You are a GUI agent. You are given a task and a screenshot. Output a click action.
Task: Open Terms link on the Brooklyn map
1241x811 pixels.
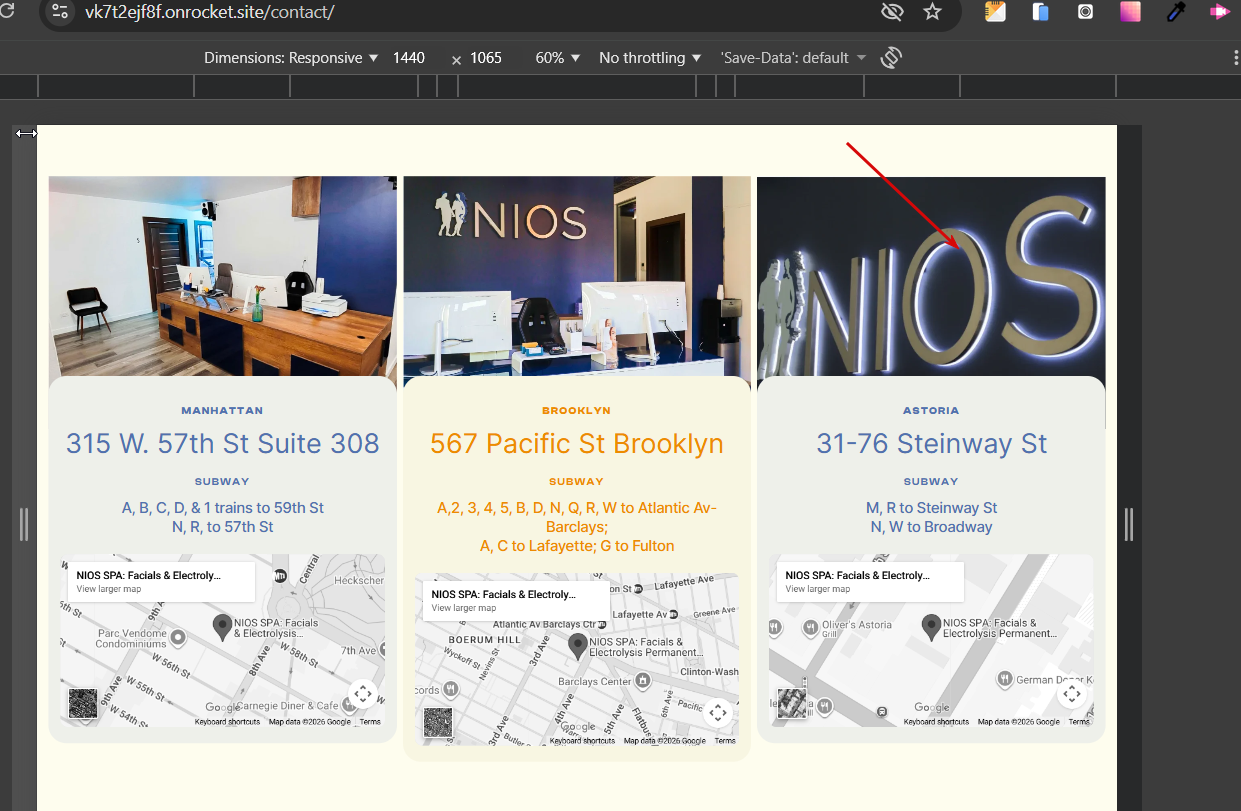click(x=725, y=741)
